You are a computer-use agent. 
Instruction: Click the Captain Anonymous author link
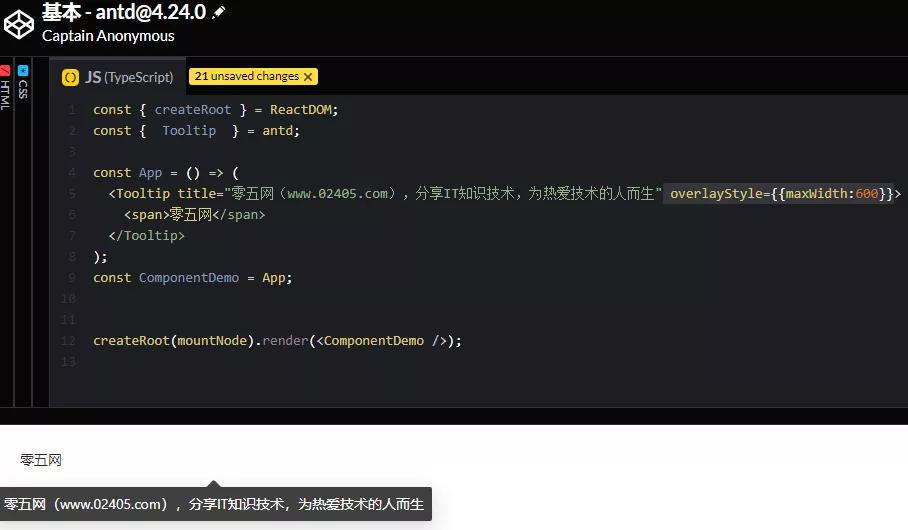(x=108, y=36)
